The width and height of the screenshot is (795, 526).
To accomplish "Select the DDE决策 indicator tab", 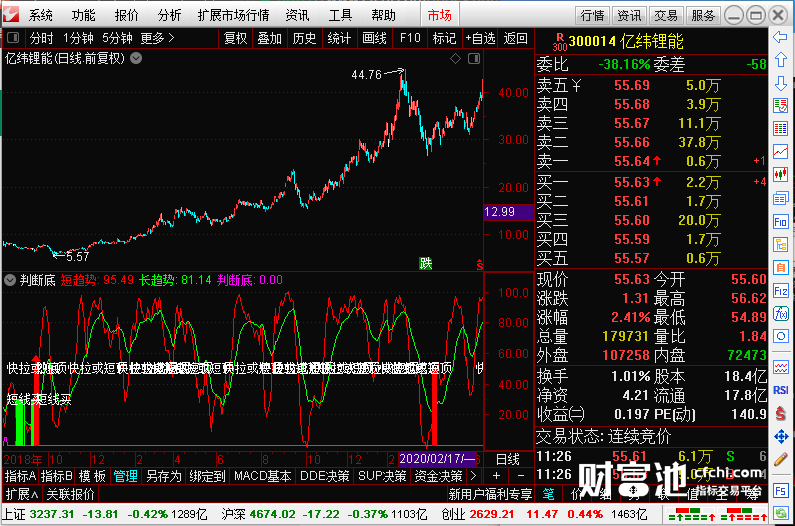I will point(325,476).
